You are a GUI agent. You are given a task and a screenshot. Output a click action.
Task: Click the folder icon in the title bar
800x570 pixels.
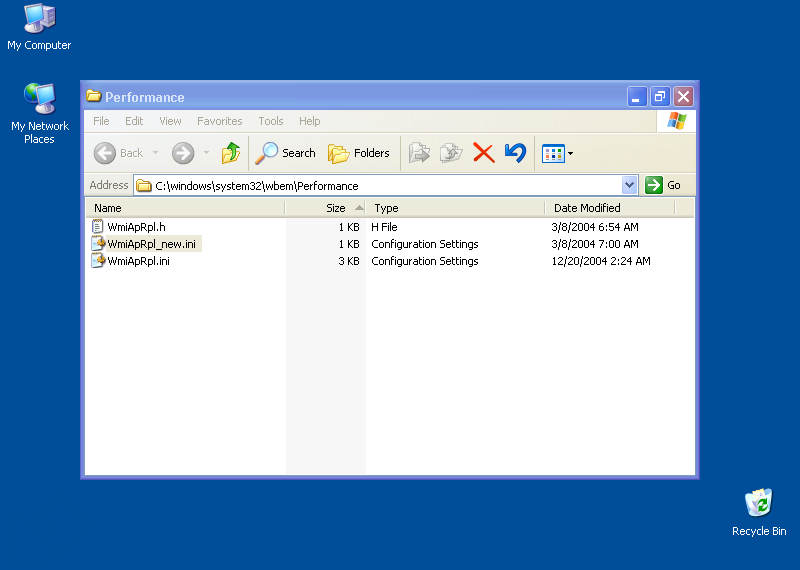(x=93, y=96)
